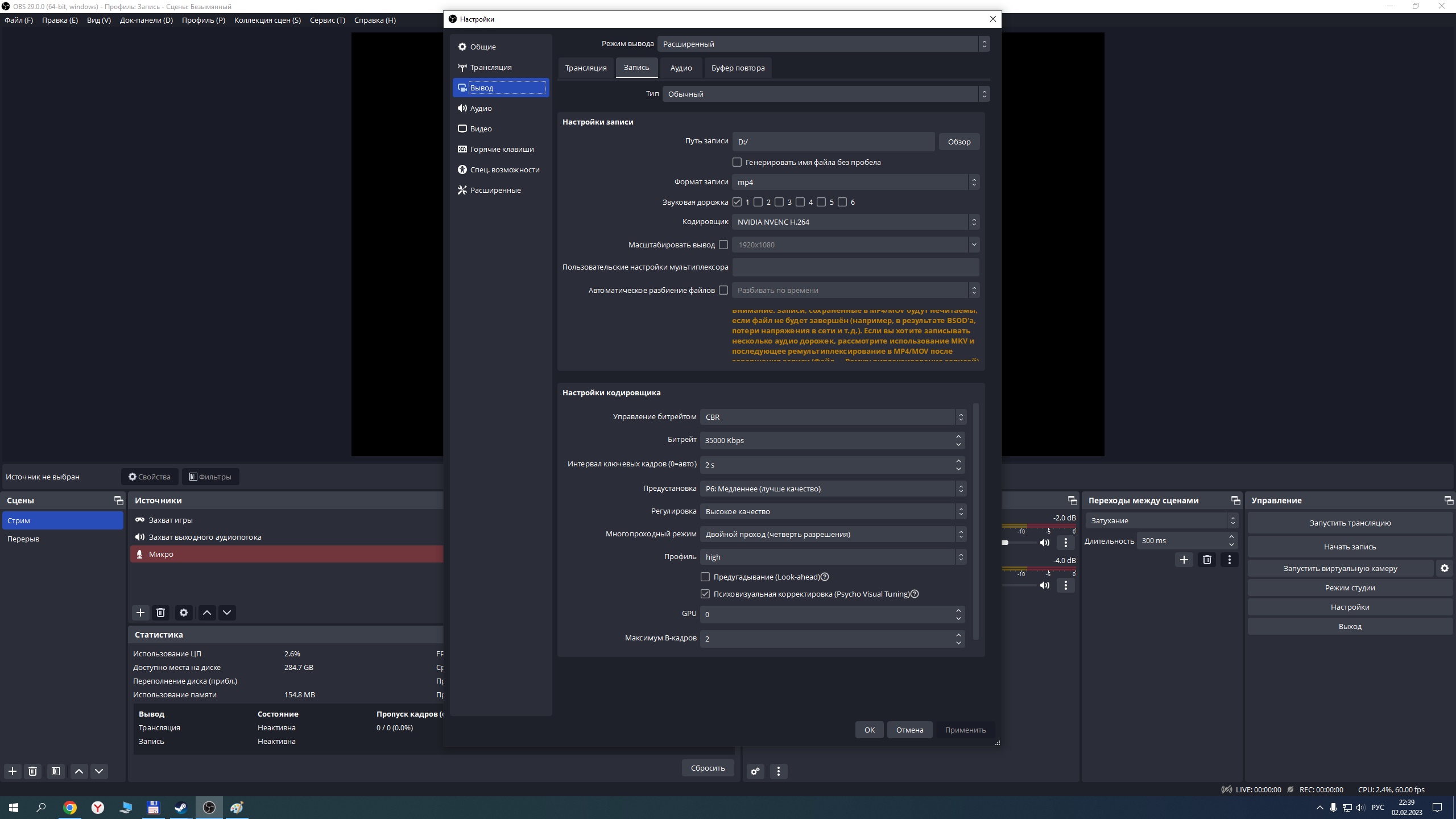Click the virtual camera settings gear
1456x819 pixels.
pos(1444,568)
